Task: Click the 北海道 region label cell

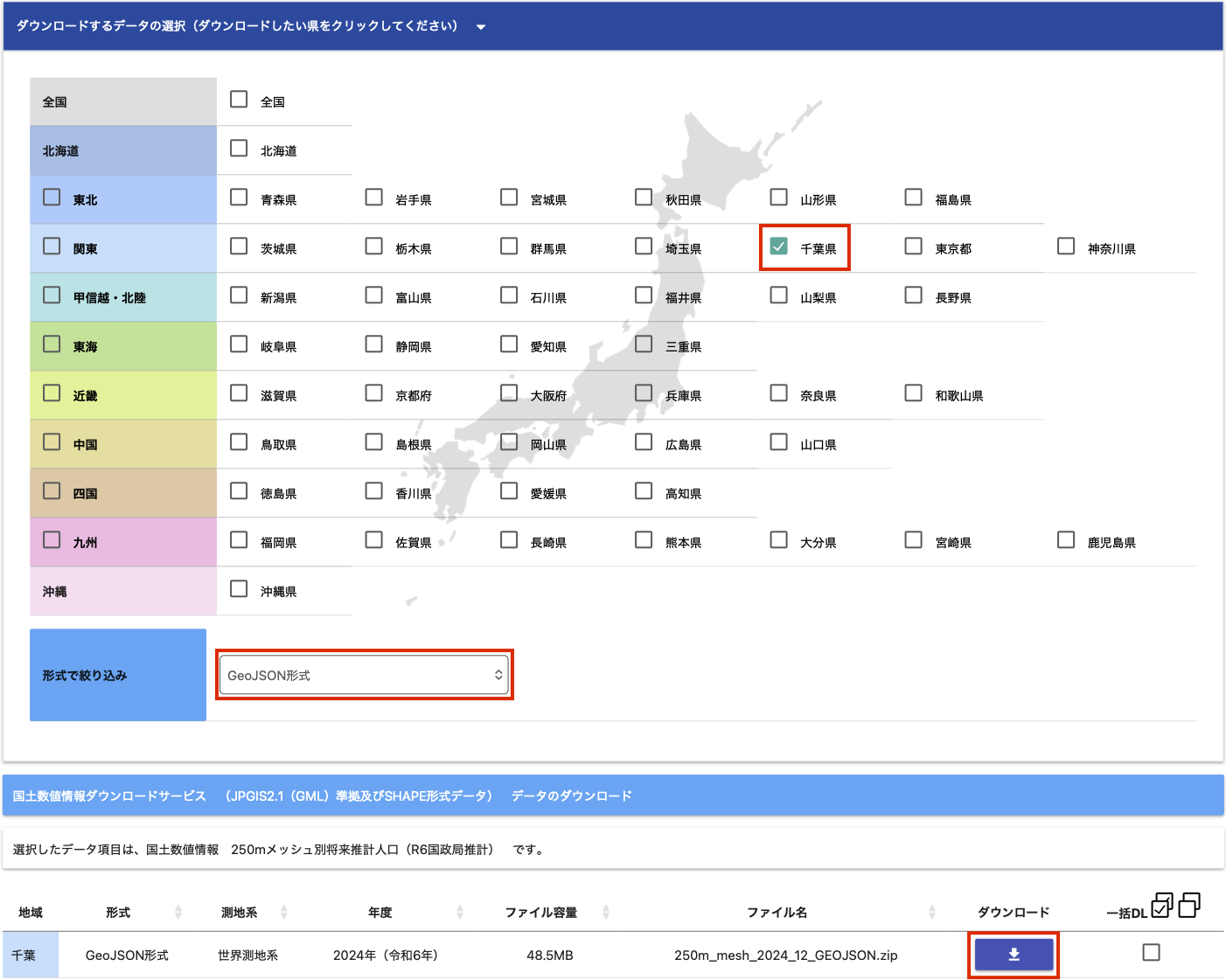Action: click(122, 150)
